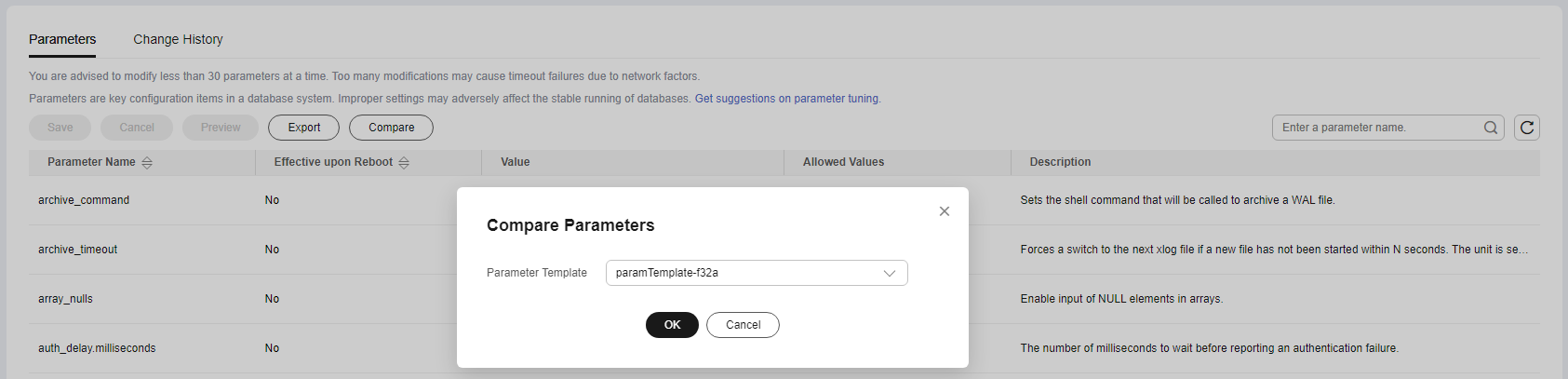Confirm comparison with OK button

(672, 325)
